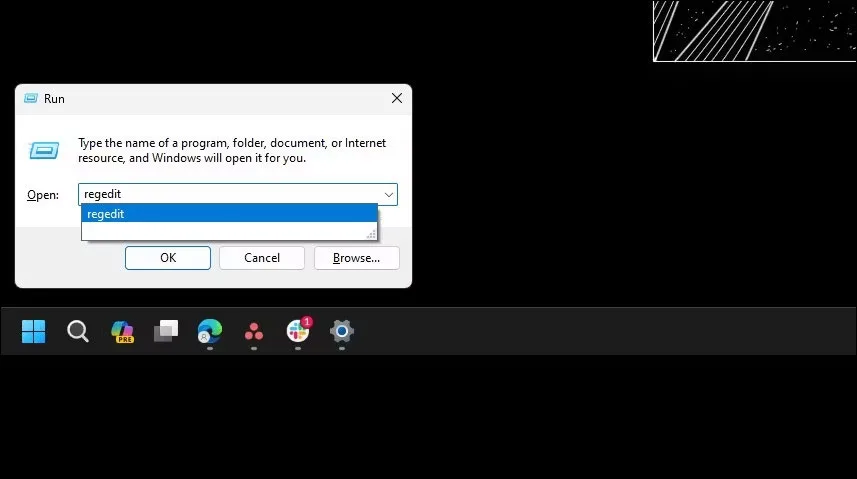Open the Windows Start menu

tap(33, 331)
